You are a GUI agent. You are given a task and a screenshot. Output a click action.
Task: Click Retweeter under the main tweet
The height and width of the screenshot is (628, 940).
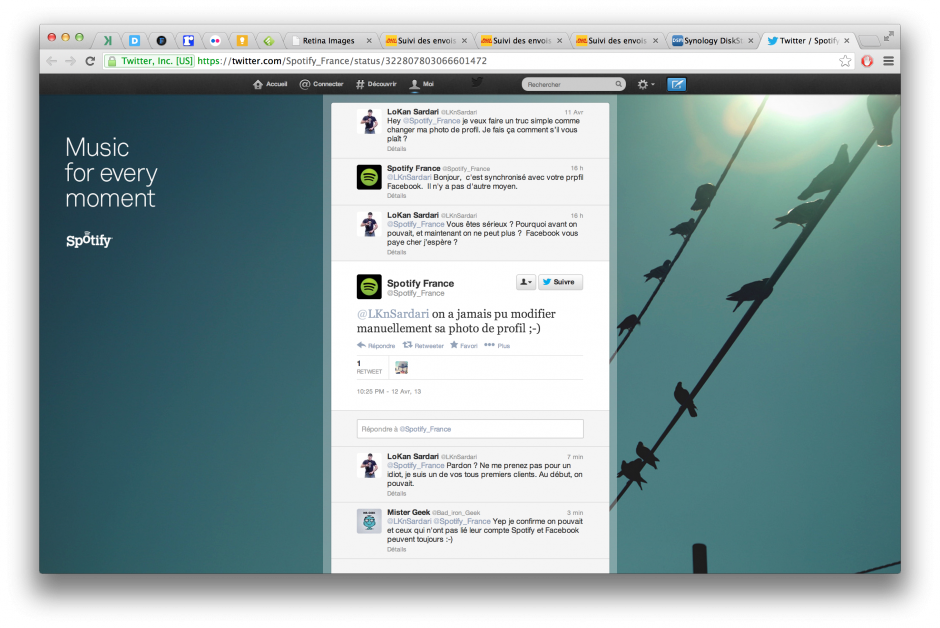point(423,346)
